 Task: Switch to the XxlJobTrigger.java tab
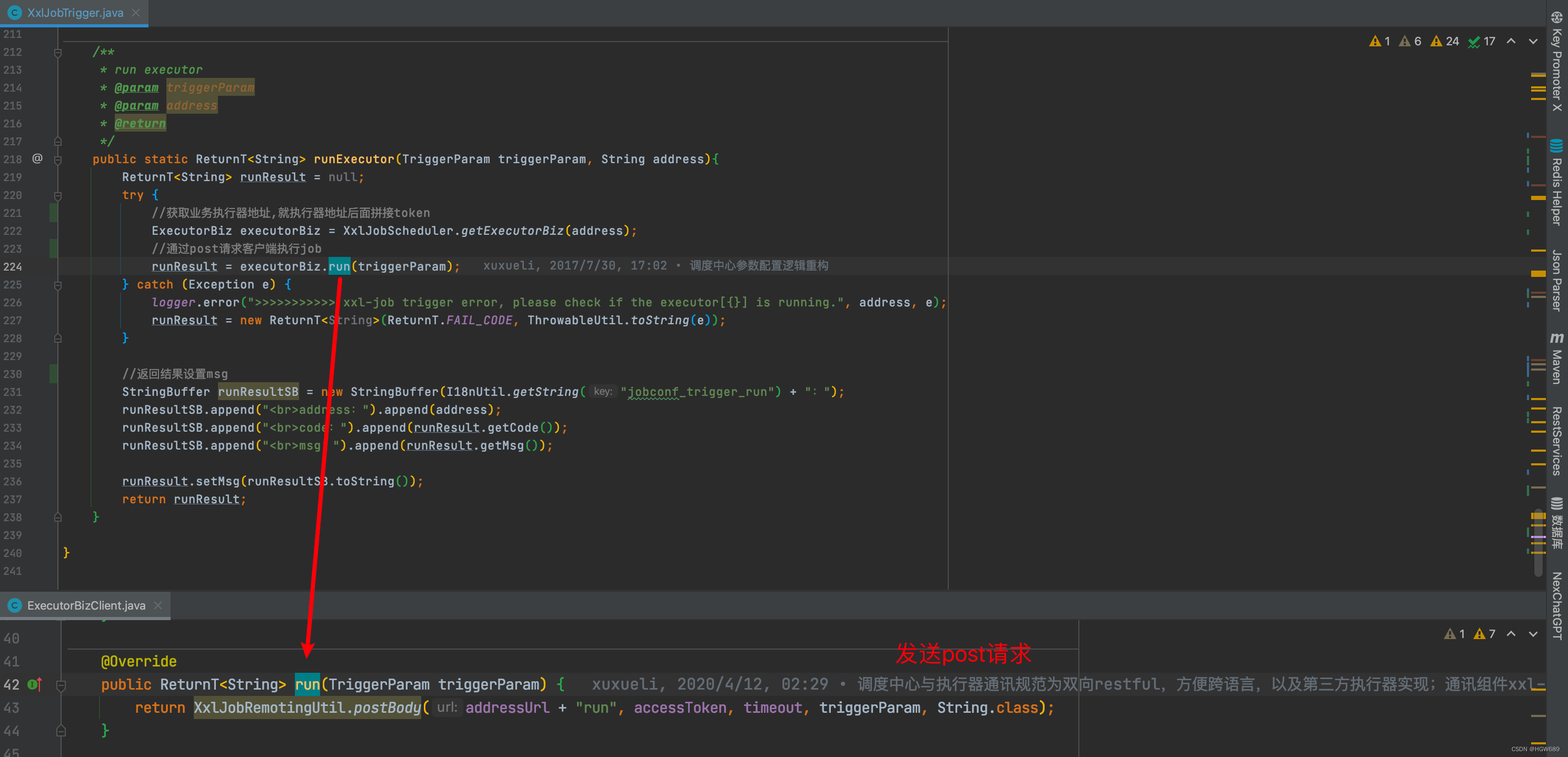(75, 13)
